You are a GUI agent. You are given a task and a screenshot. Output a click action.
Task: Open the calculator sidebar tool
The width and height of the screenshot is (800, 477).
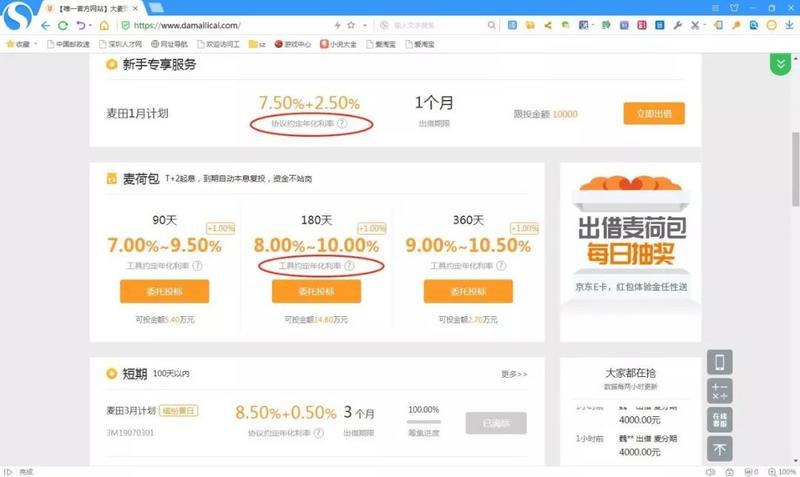point(720,391)
